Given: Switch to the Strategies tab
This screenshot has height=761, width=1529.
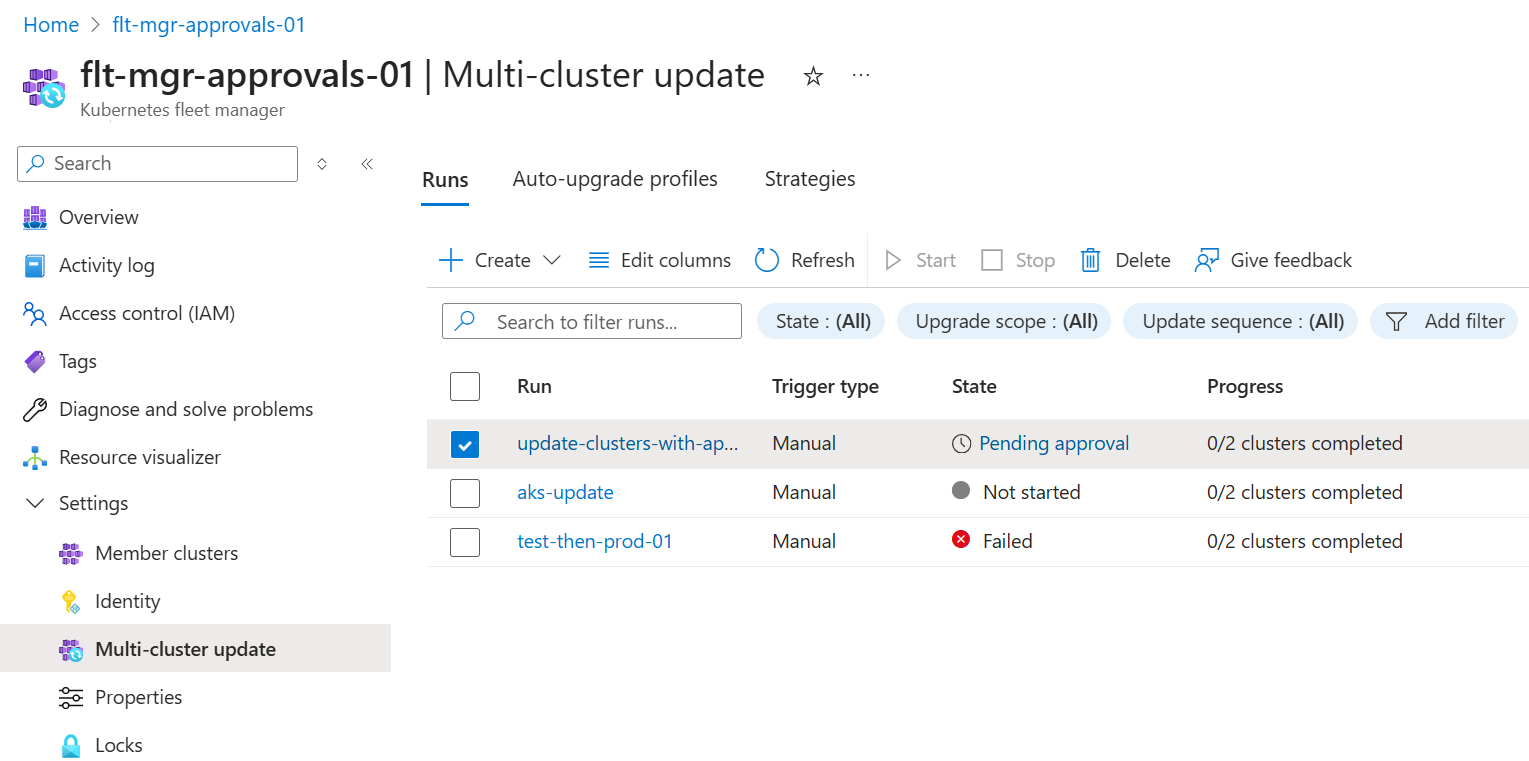Looking at the screenshot, I should (810, 180).
